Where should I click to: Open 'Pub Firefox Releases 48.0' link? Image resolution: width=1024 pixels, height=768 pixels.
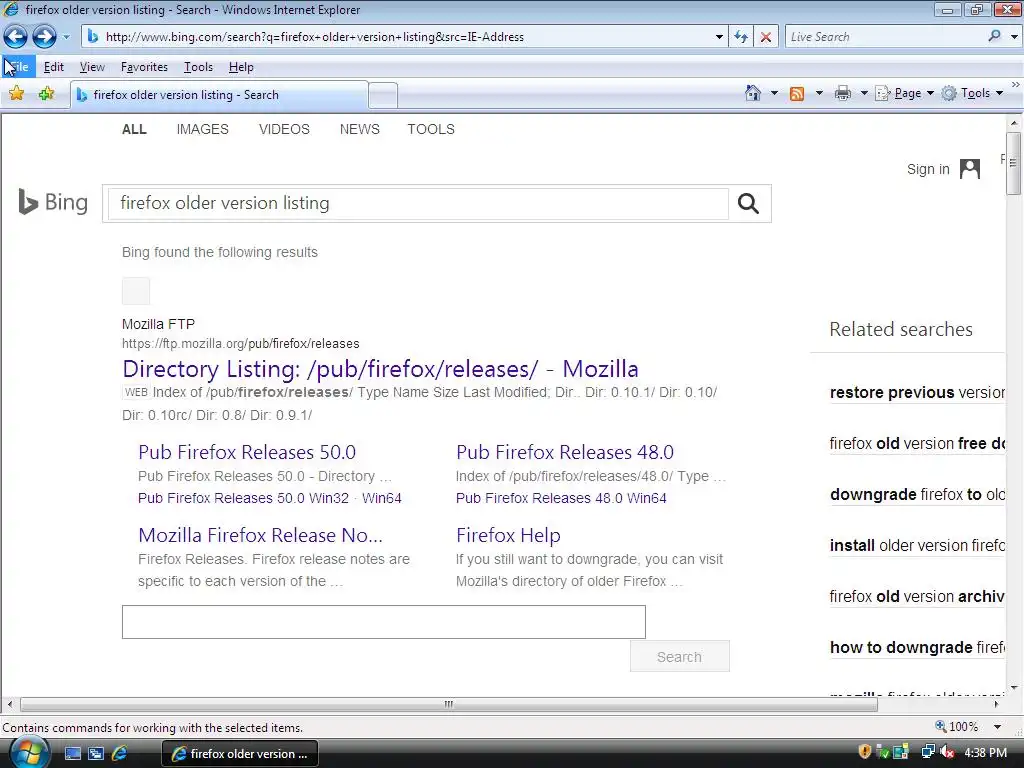point(565,452)
